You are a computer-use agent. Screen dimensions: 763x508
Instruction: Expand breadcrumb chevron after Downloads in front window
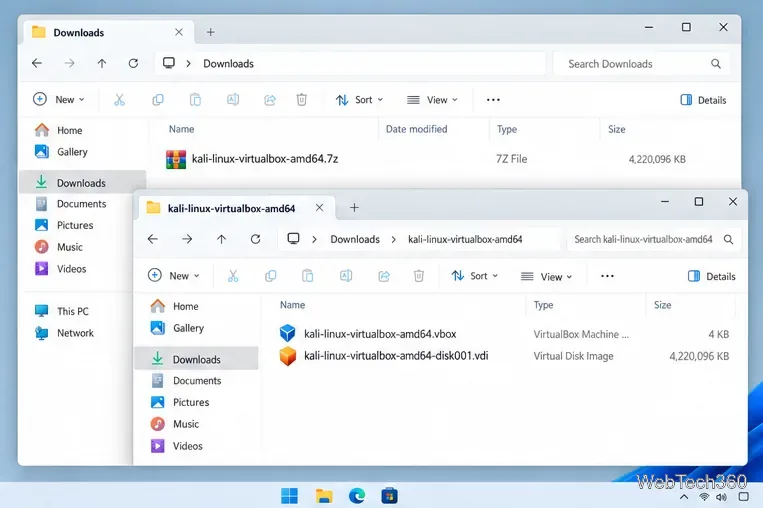coord(394,239)
